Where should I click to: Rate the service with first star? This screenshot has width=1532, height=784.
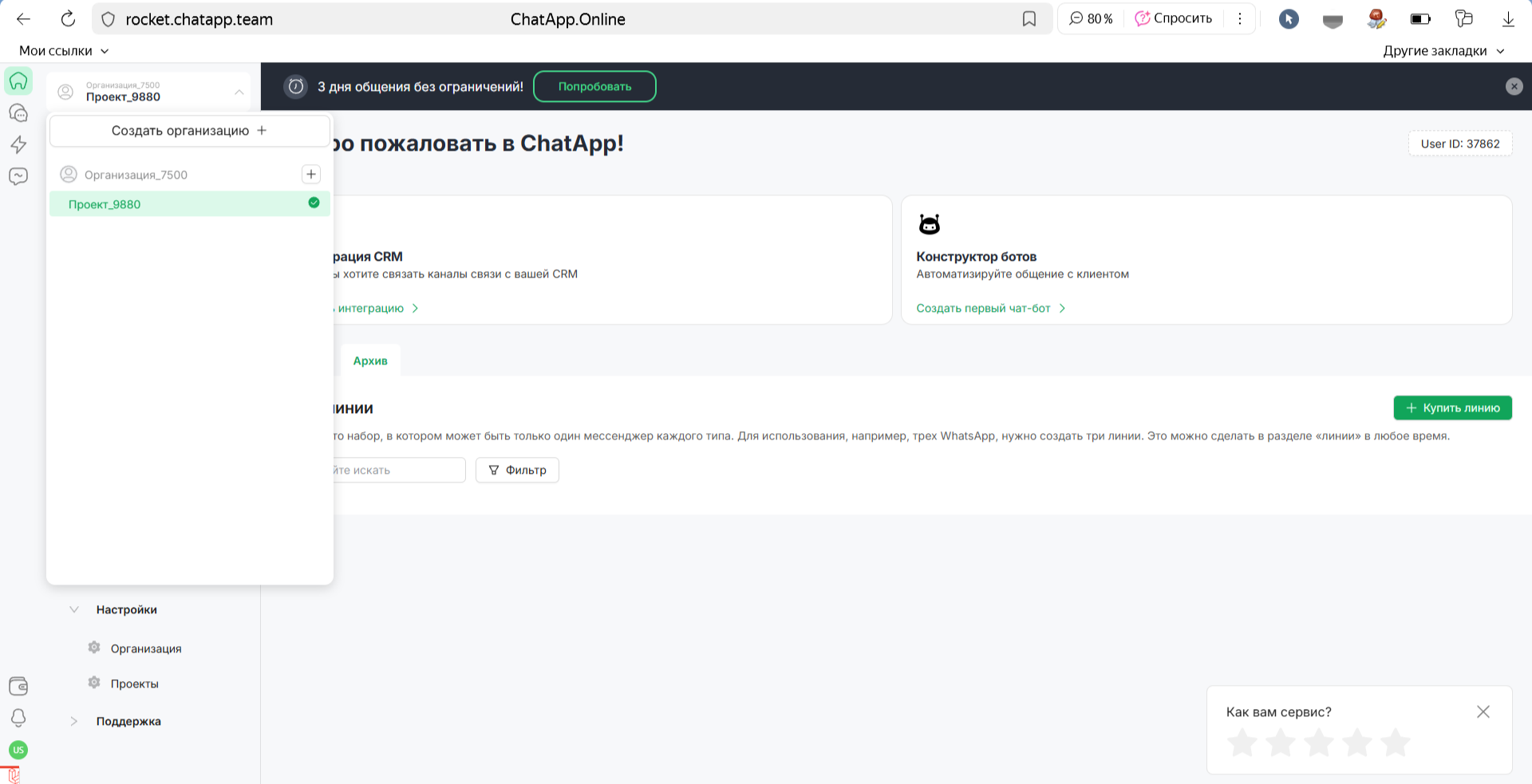click(1242, 743)
